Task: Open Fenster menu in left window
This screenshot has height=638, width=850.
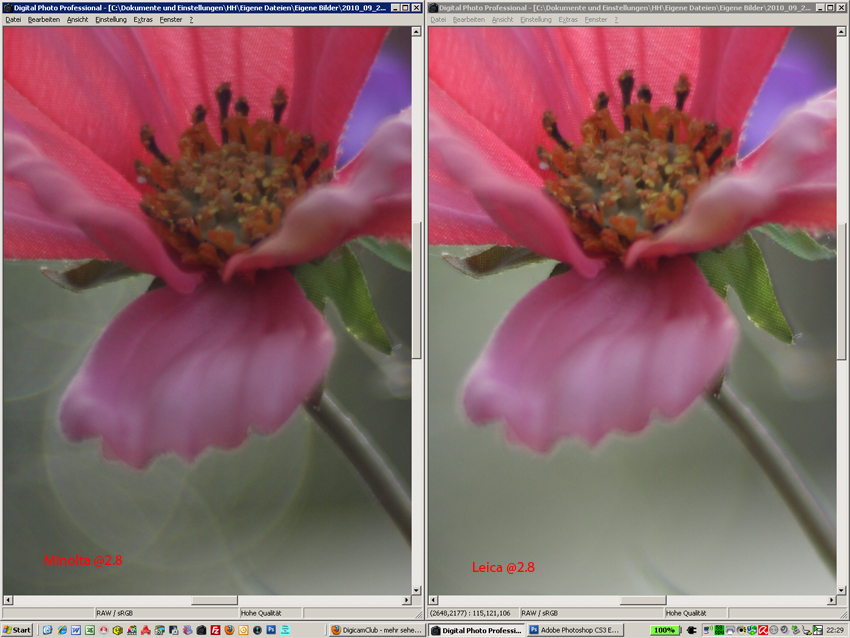Action: pyautogui.click(x=171, y=20)
